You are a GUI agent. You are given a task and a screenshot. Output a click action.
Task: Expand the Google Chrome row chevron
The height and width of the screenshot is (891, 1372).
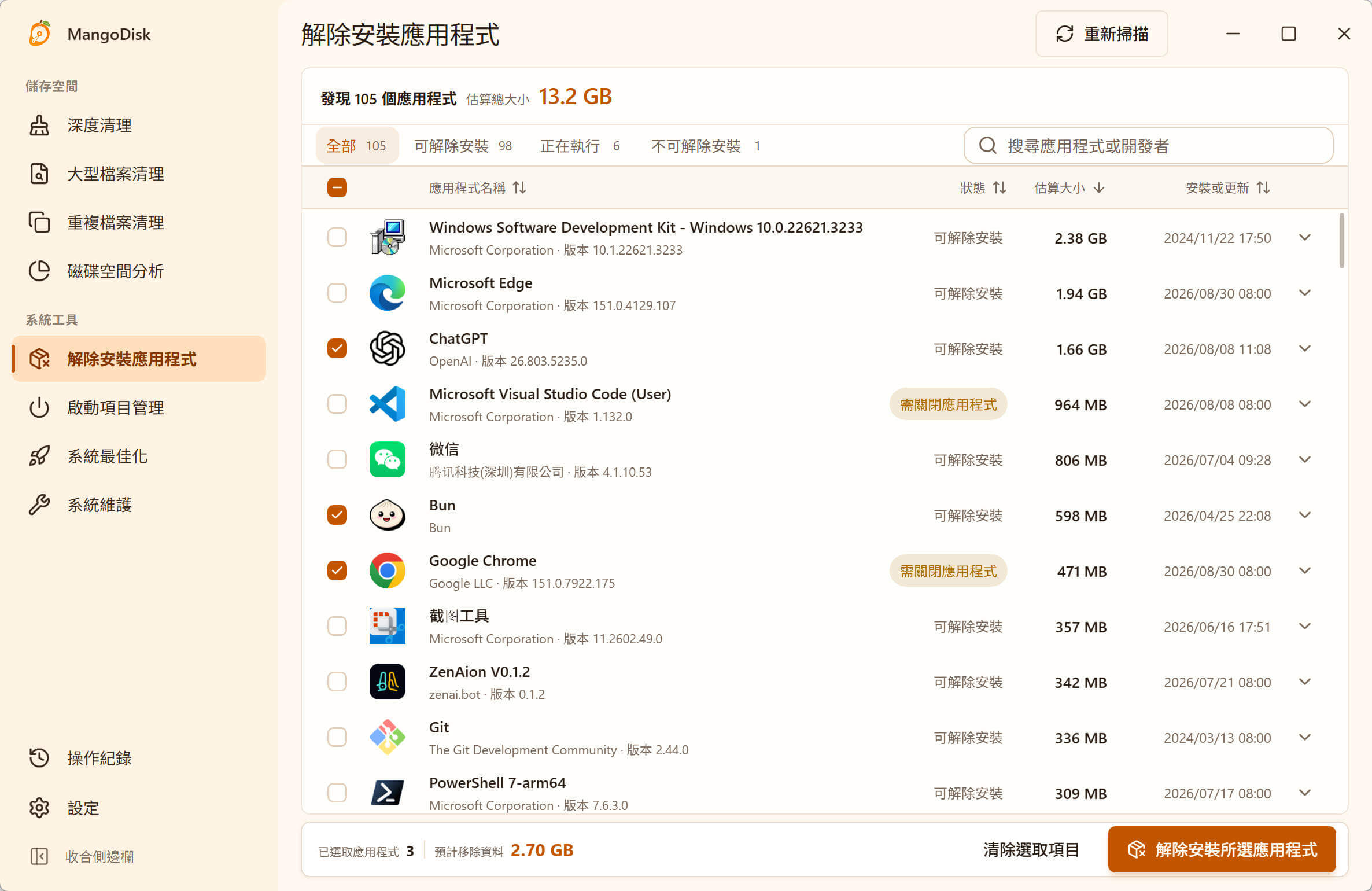point(1305,570)
